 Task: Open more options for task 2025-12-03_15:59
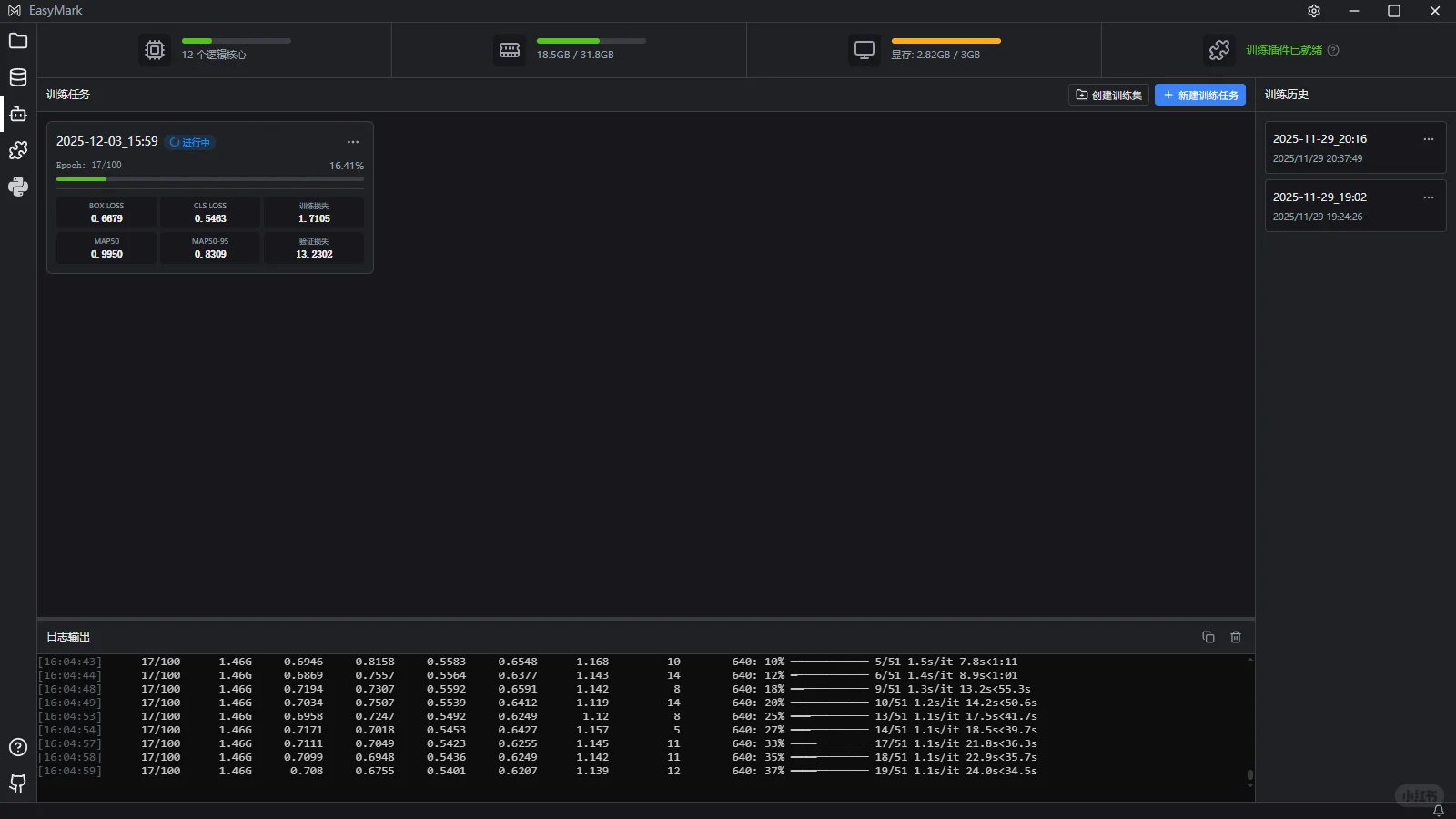click(353, 142)
